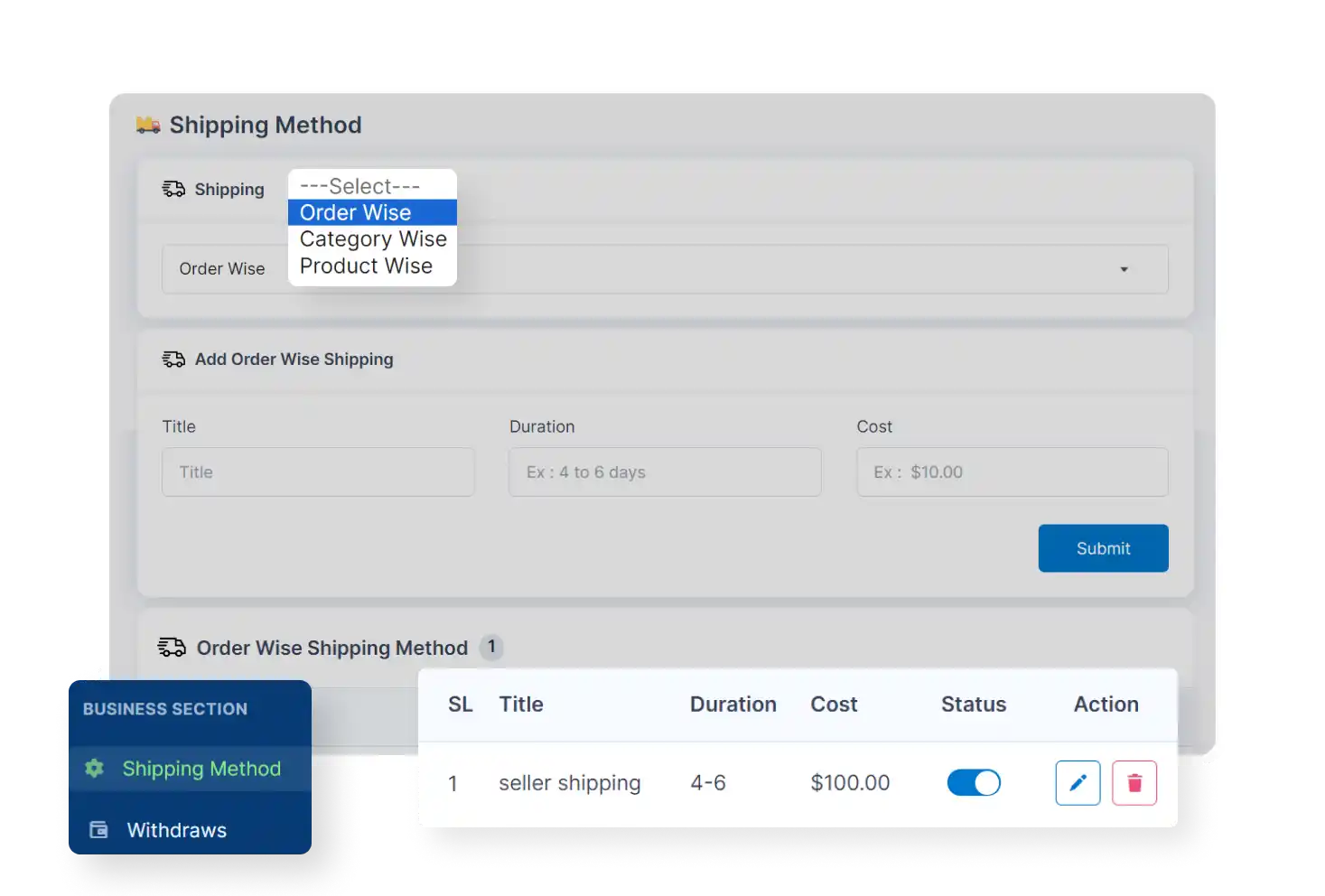Select Category Wise from the shipping dropdown
The image size is (1325, 896).
coord(372,238)
